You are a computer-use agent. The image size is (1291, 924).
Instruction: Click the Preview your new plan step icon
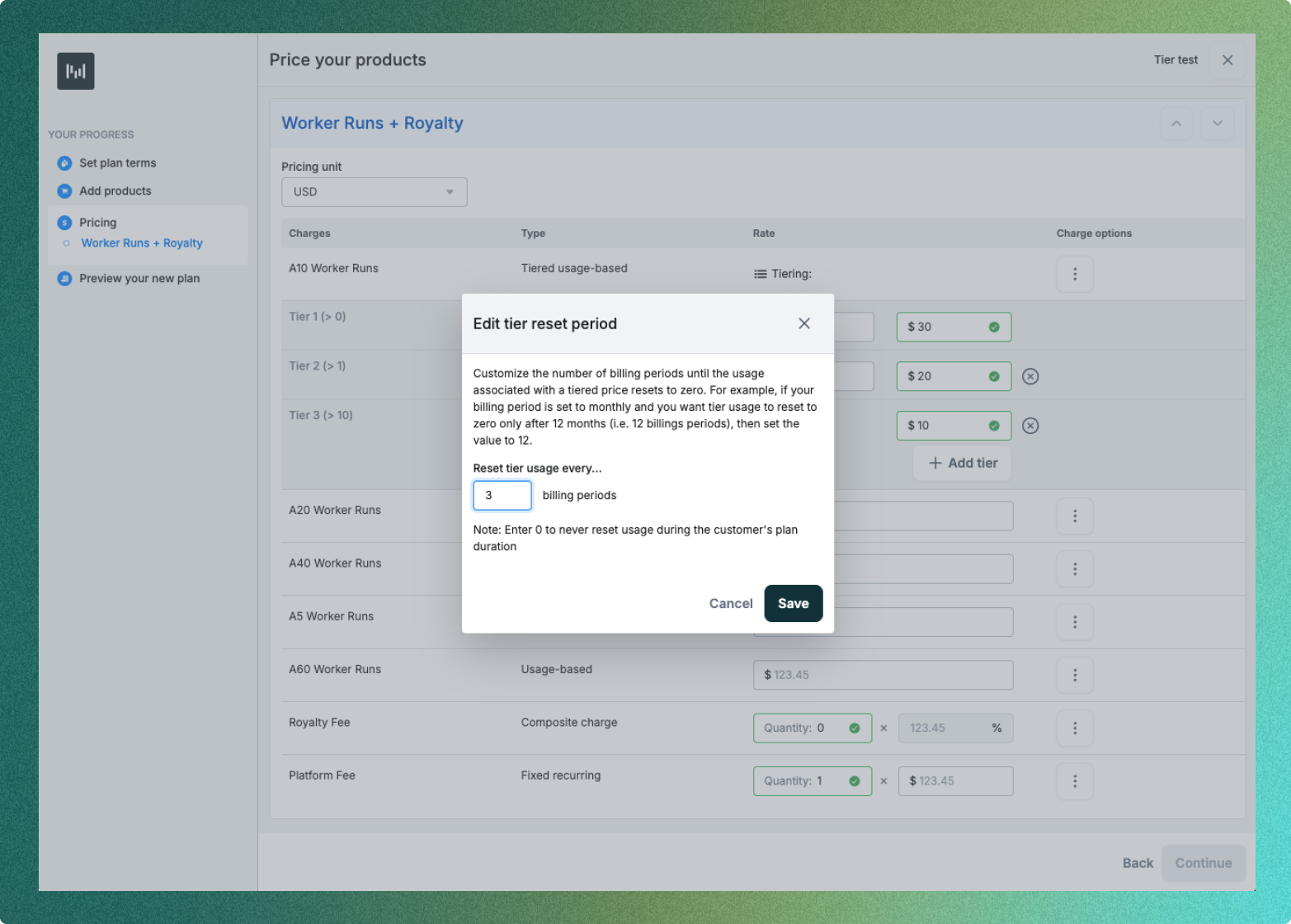click(64, 279)
